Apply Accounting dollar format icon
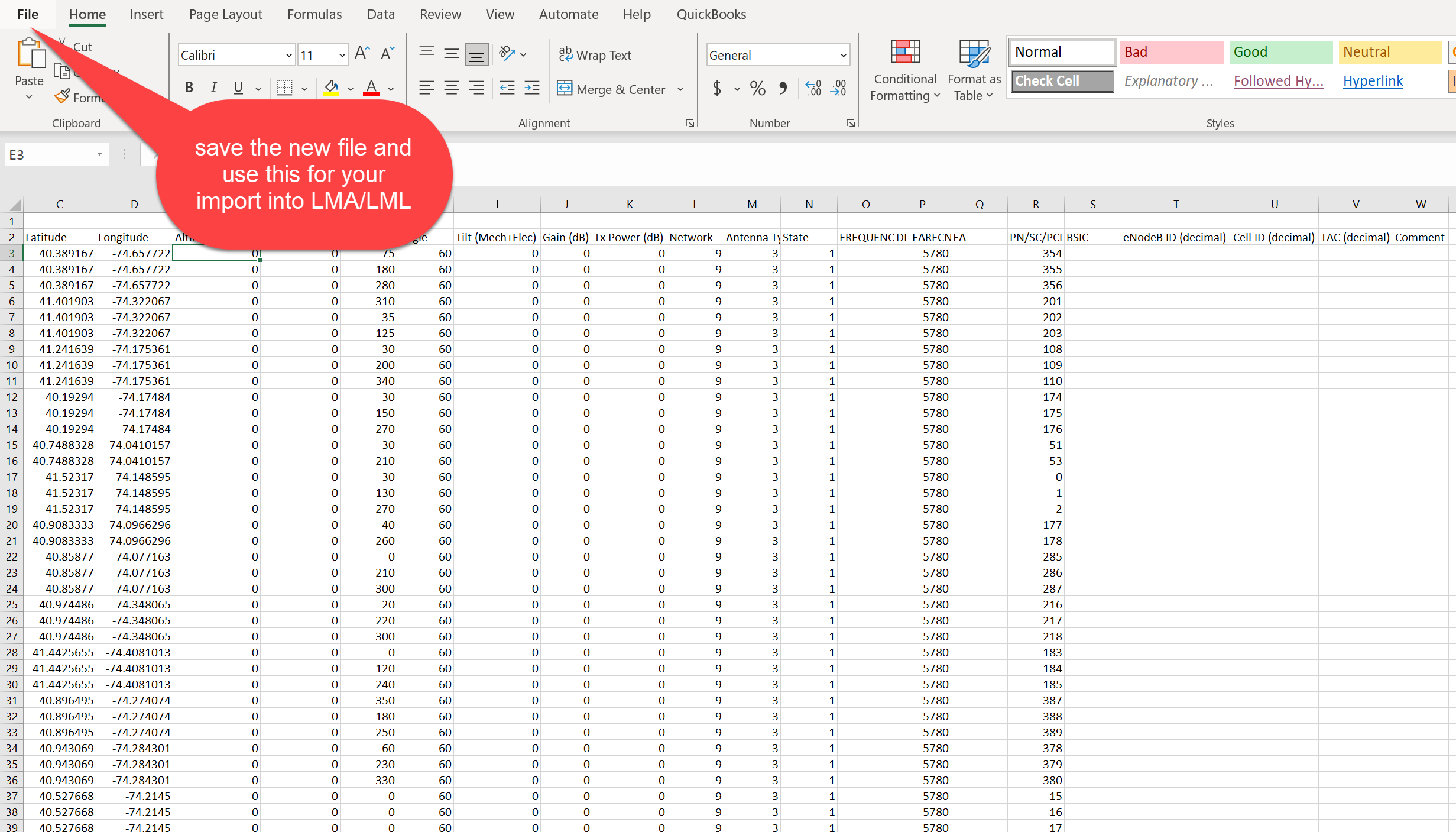Image resolution: width=1456 pixels, height=832 pixels. click(x=717, y=89)
